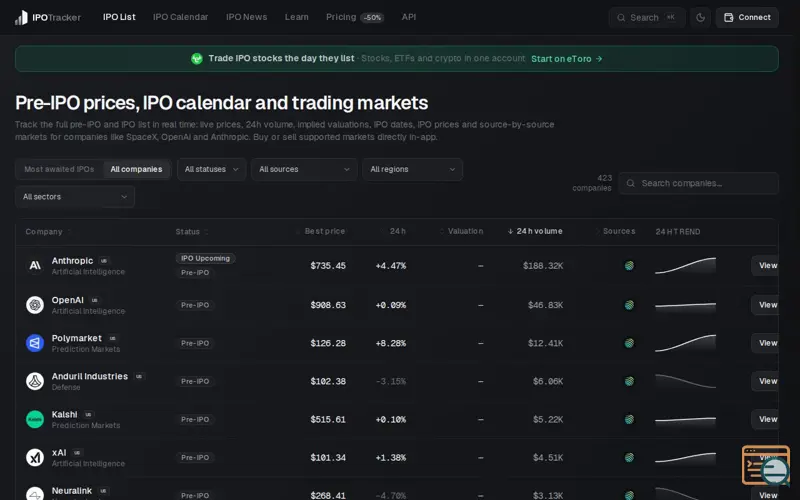Open the All statuses dropdown
This screenshot has width=800, height=500.
(x=211, y=169)
